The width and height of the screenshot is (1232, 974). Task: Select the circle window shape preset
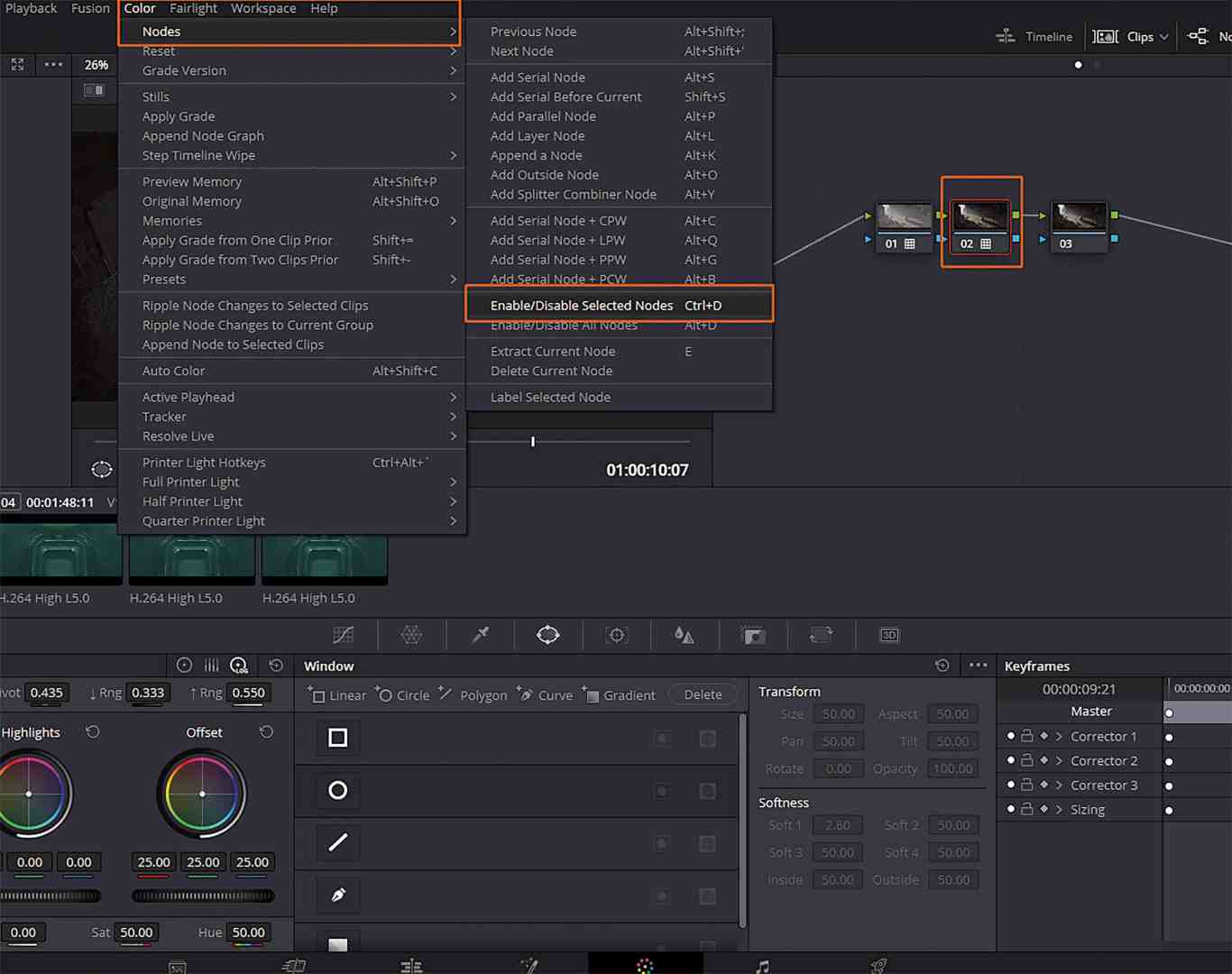[338, 790]
